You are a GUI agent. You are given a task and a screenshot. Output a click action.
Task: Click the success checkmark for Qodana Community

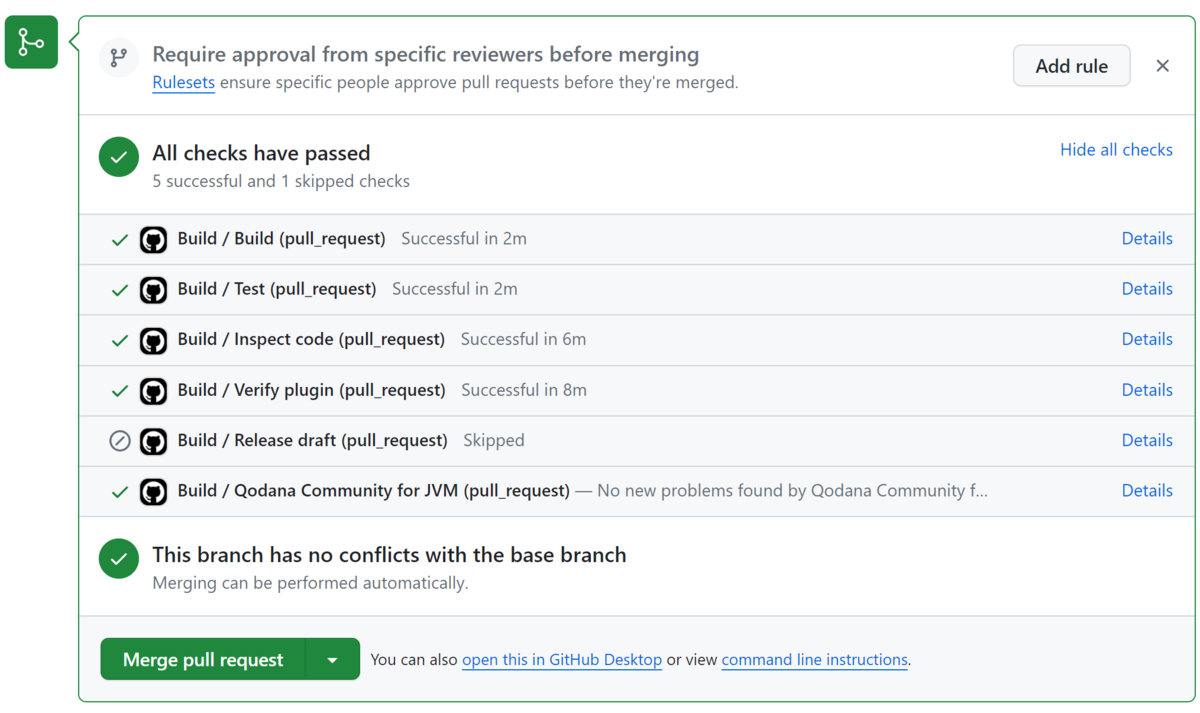click(120, 491)
